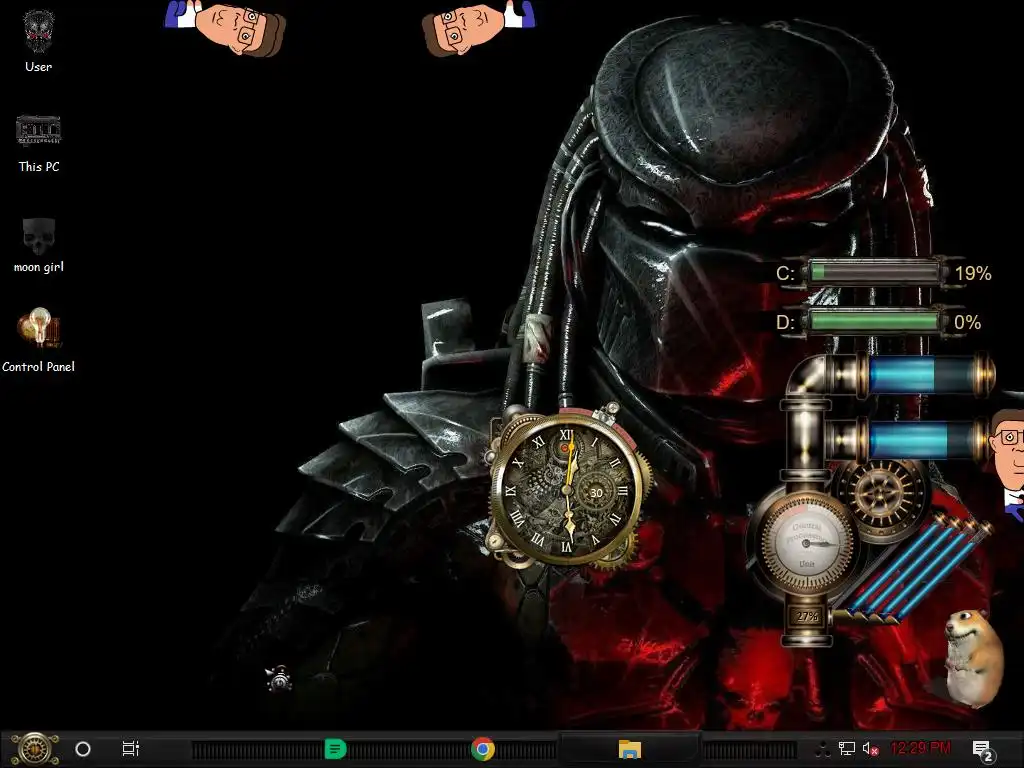Open File Explorer from the taskbar
The width and height of the screenshot is (1024, 768).
630,748
